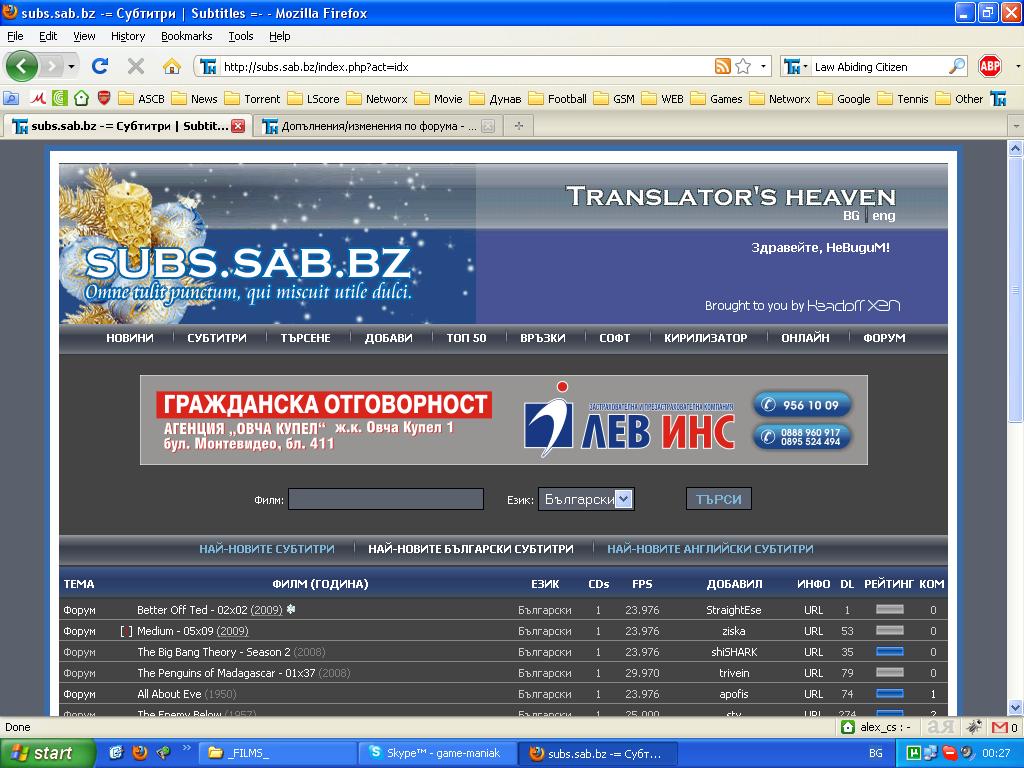Open the green tray icon in system tray

point(914,753)
